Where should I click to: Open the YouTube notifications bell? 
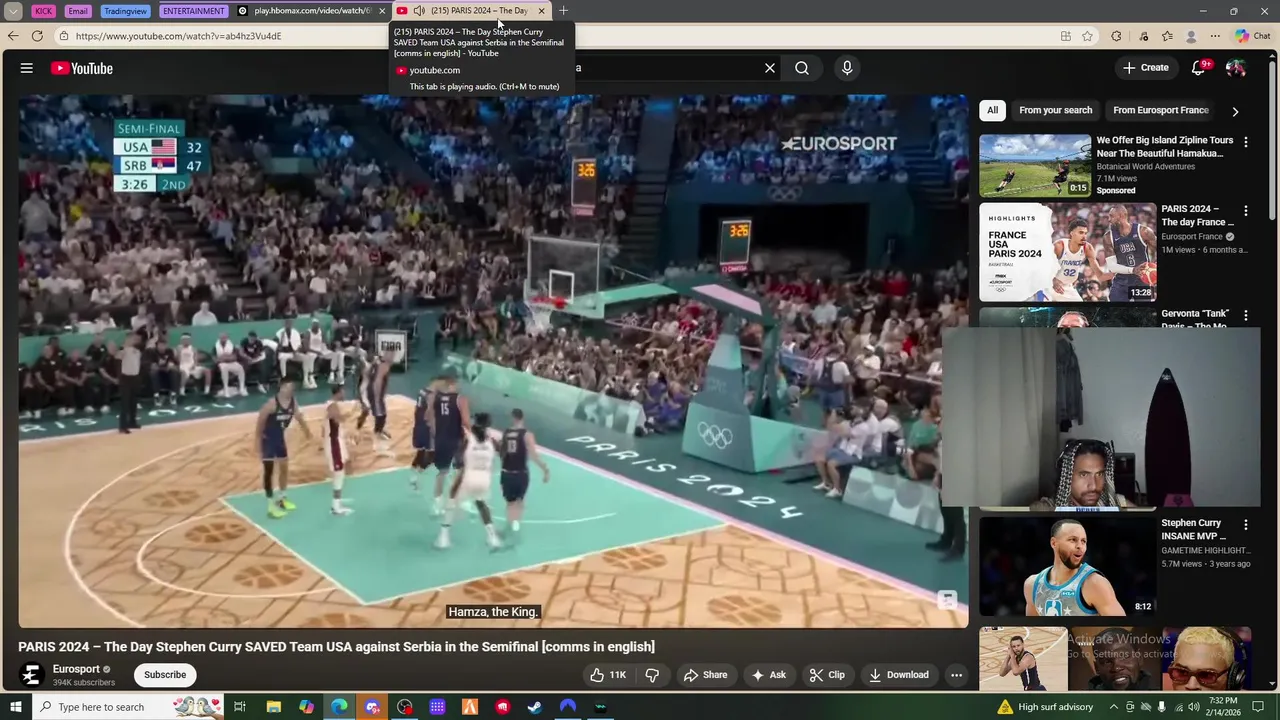pyautogui.click(x=1198, y=68)
